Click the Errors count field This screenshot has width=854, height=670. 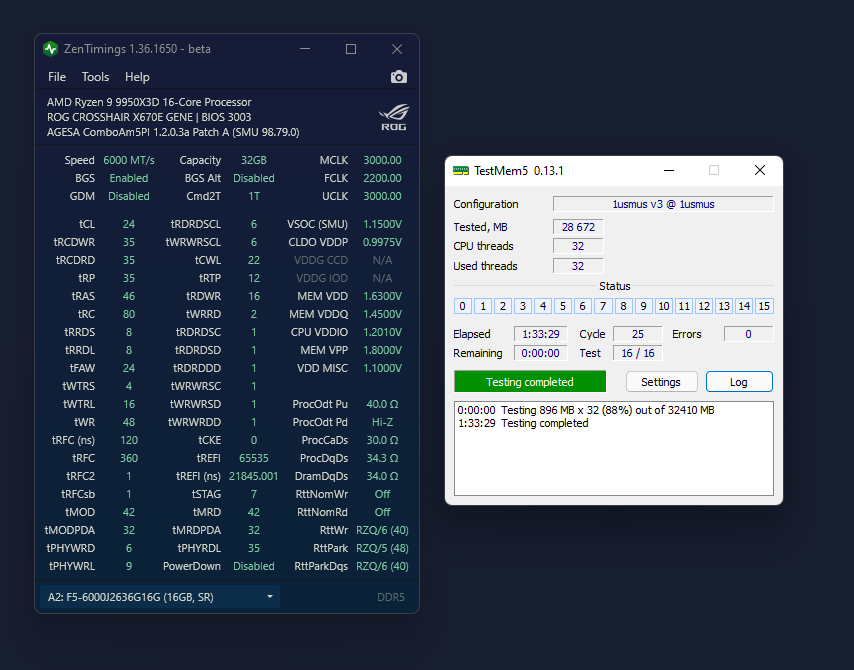tap(748, 334)
